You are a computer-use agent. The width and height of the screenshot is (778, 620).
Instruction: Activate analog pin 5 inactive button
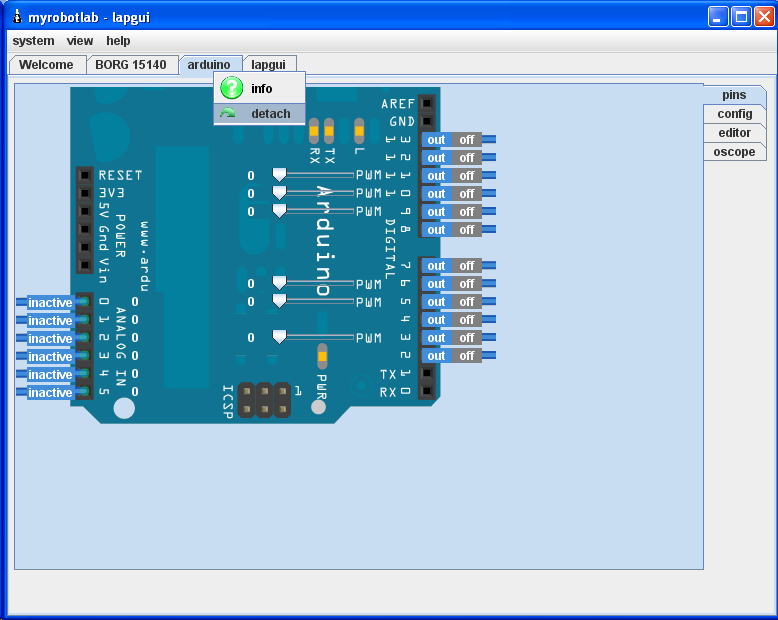coord(50,392)
